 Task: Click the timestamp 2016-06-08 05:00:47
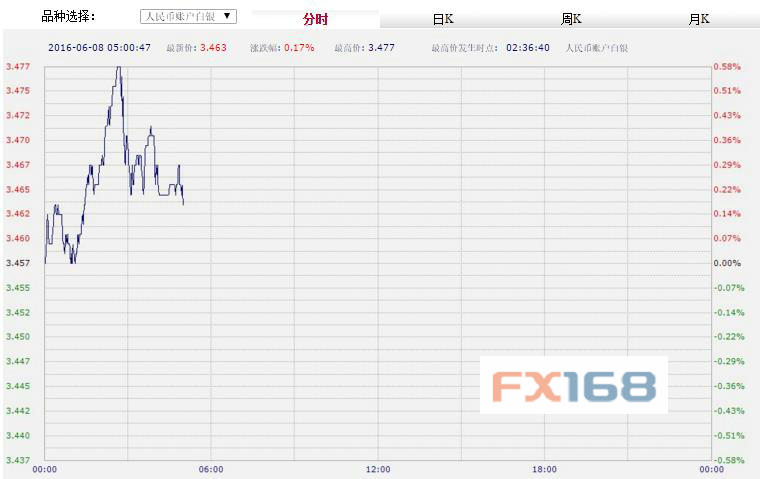(100, 47)
